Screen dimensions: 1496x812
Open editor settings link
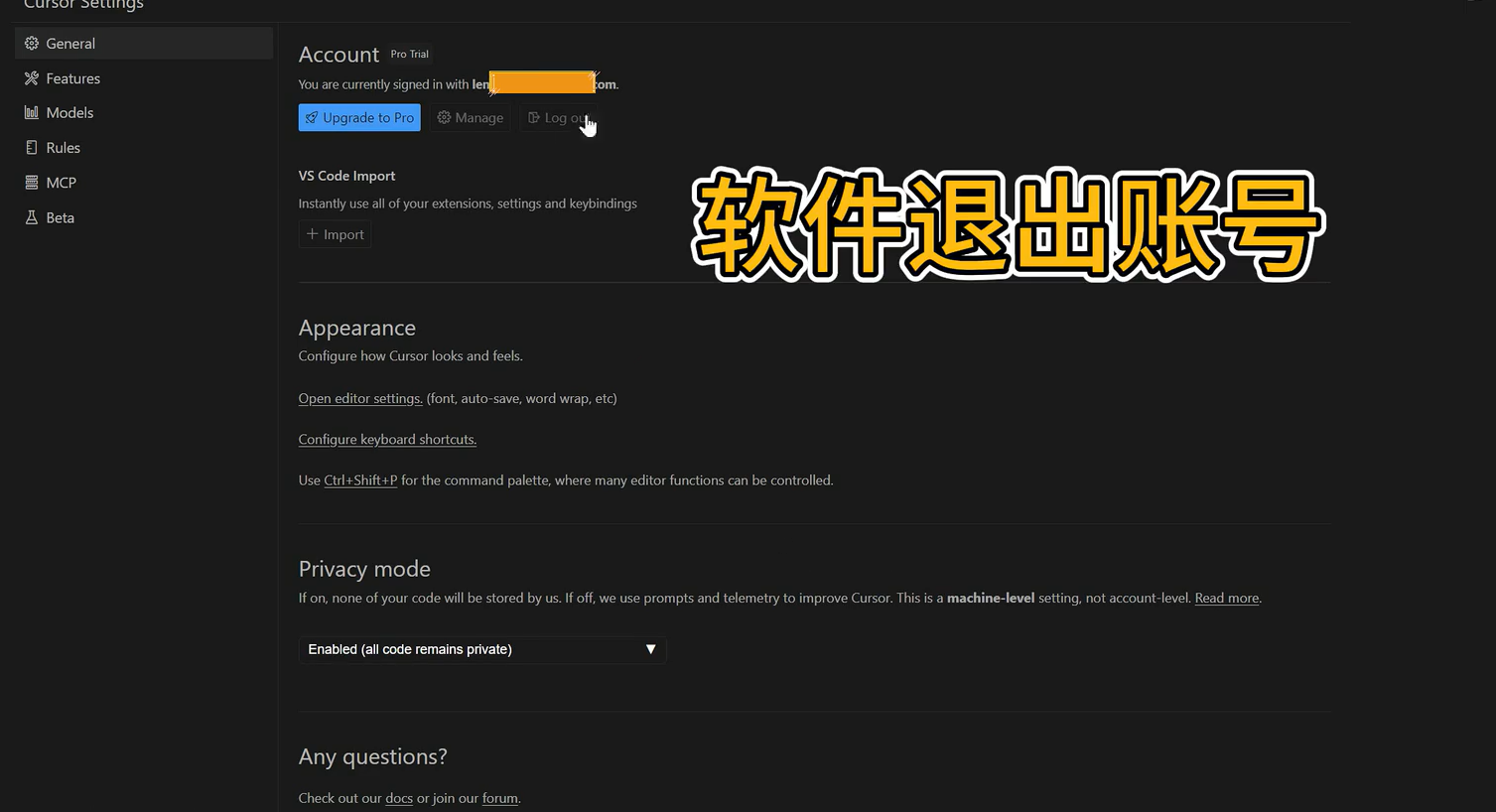coord(360,399)
